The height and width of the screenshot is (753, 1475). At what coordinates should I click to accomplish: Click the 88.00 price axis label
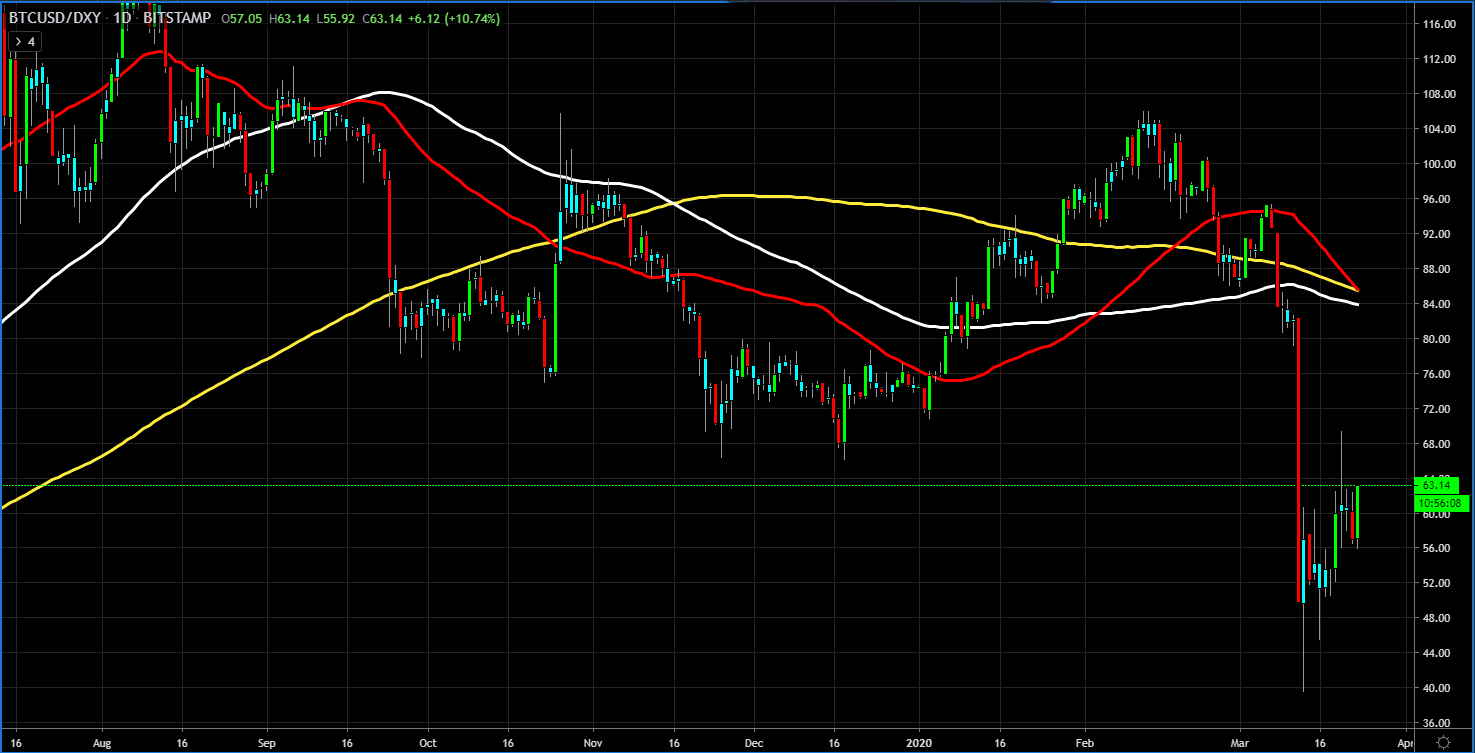[1437, 269]
